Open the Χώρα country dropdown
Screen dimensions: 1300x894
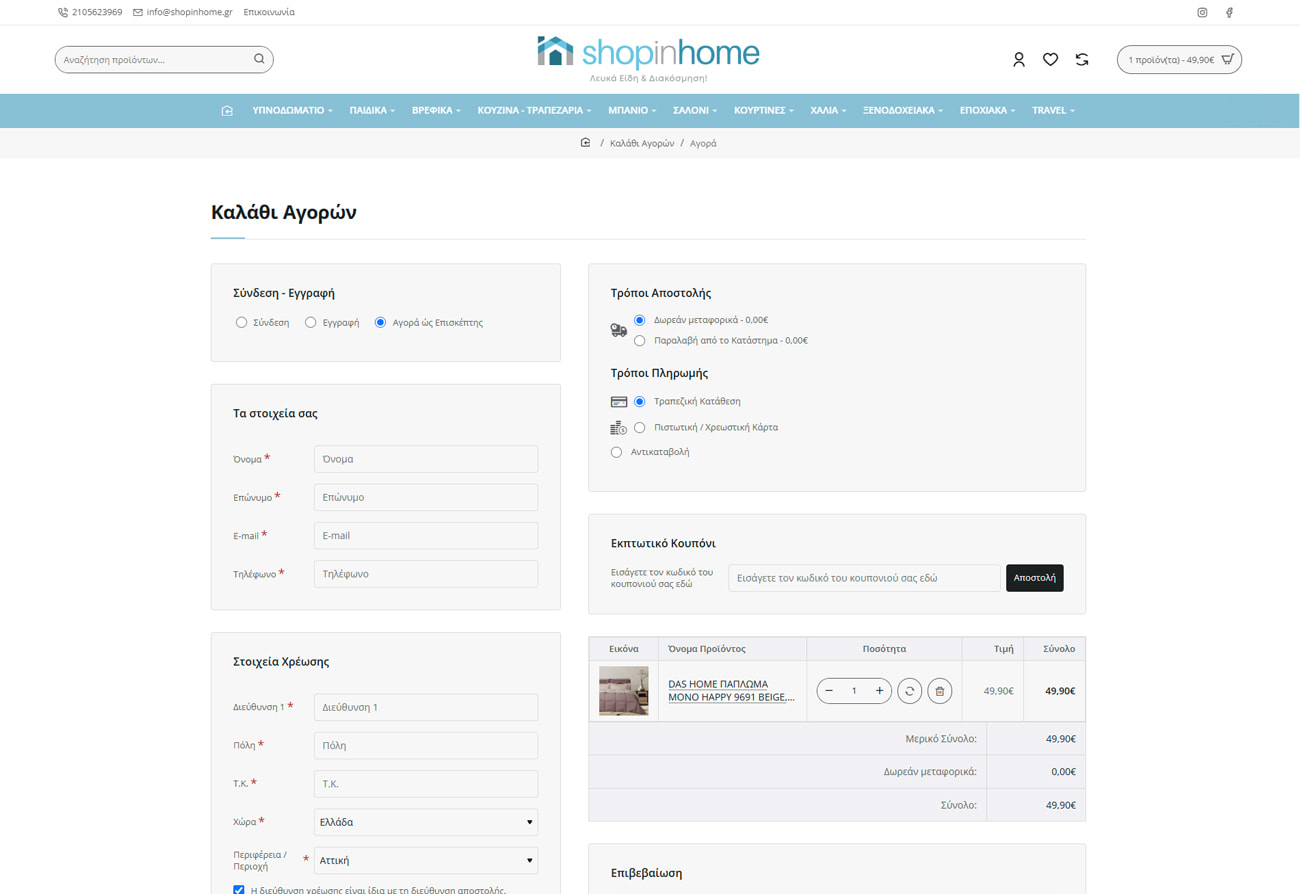click(x=425, y=822)
